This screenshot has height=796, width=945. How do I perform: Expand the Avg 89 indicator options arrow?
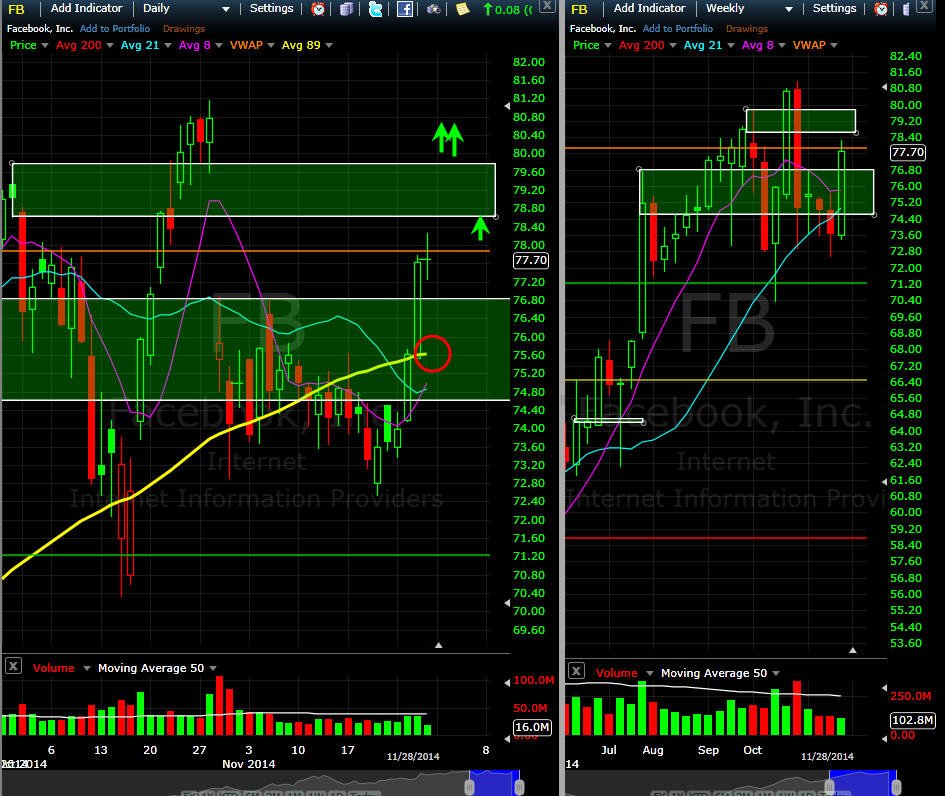click(x=328, y=45)
